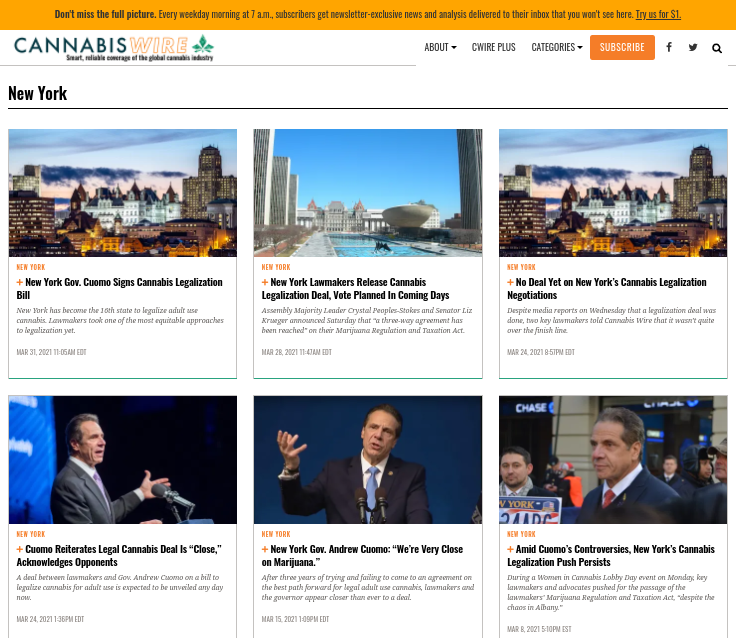The width and height of the screenshot is (736, 638).
Task: Click the Cannabis Wire logo
Action: tap(114, 47)
